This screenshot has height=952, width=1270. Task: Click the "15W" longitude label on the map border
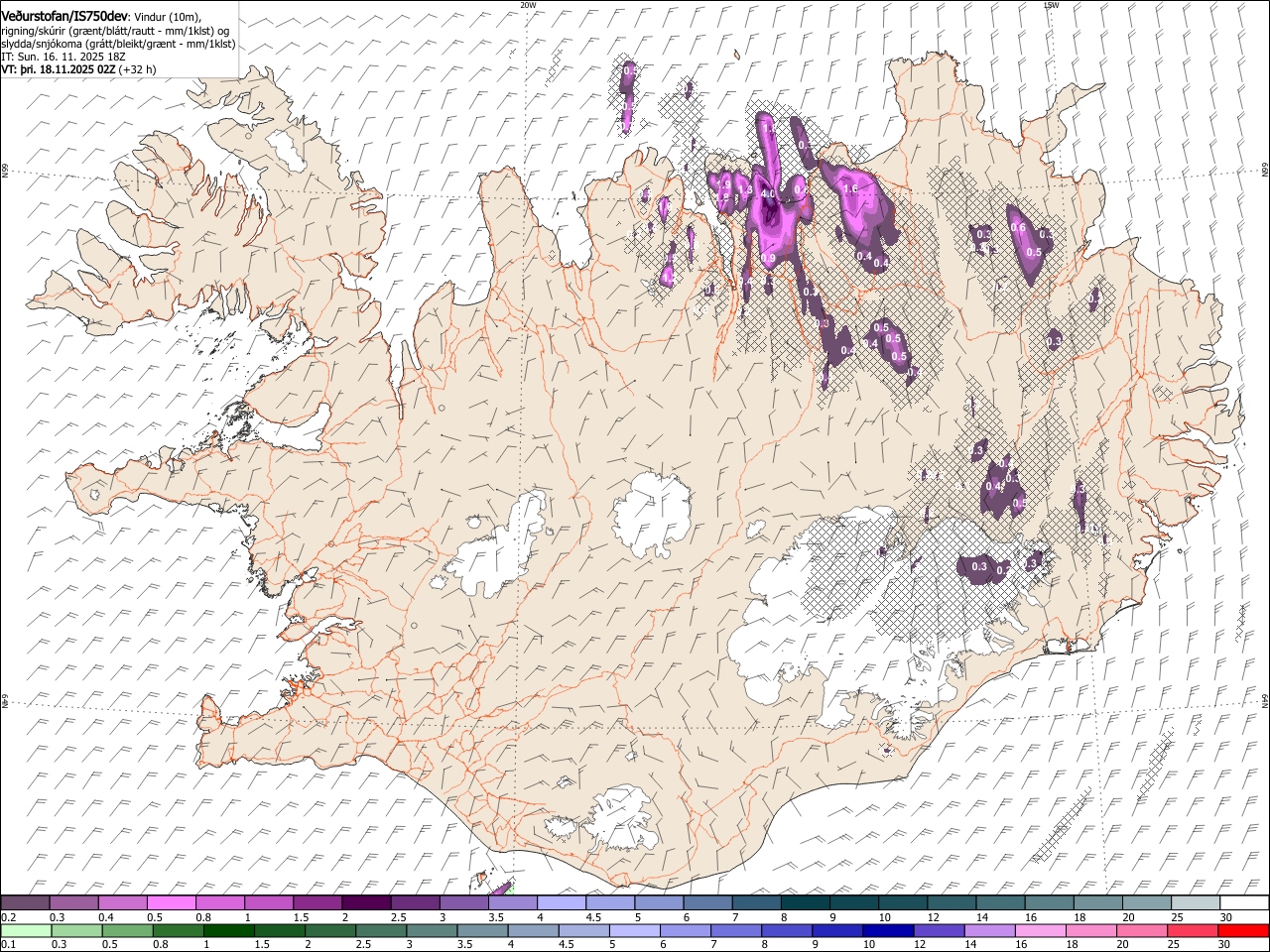pyautogui.click(x=1051, y=5)
